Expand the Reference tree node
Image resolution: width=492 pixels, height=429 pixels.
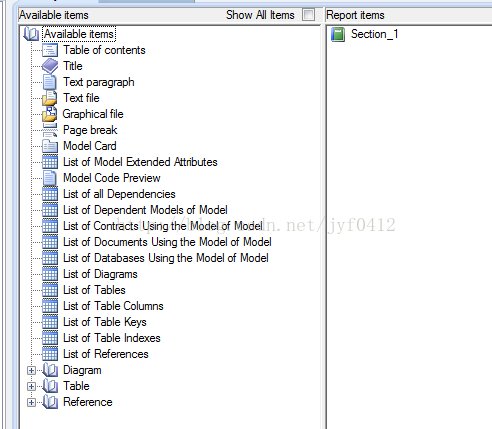pyautogui.click(x=31, y=402)
